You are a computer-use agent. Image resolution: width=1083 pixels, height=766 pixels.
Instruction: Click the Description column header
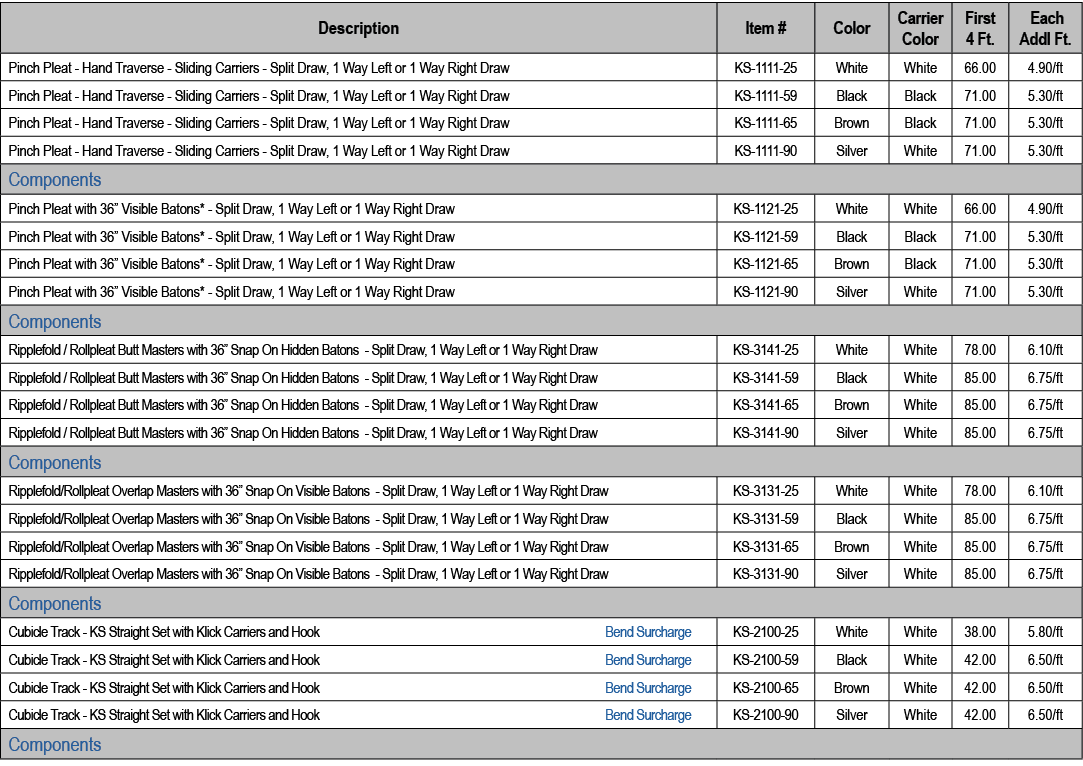coord(358,28)
